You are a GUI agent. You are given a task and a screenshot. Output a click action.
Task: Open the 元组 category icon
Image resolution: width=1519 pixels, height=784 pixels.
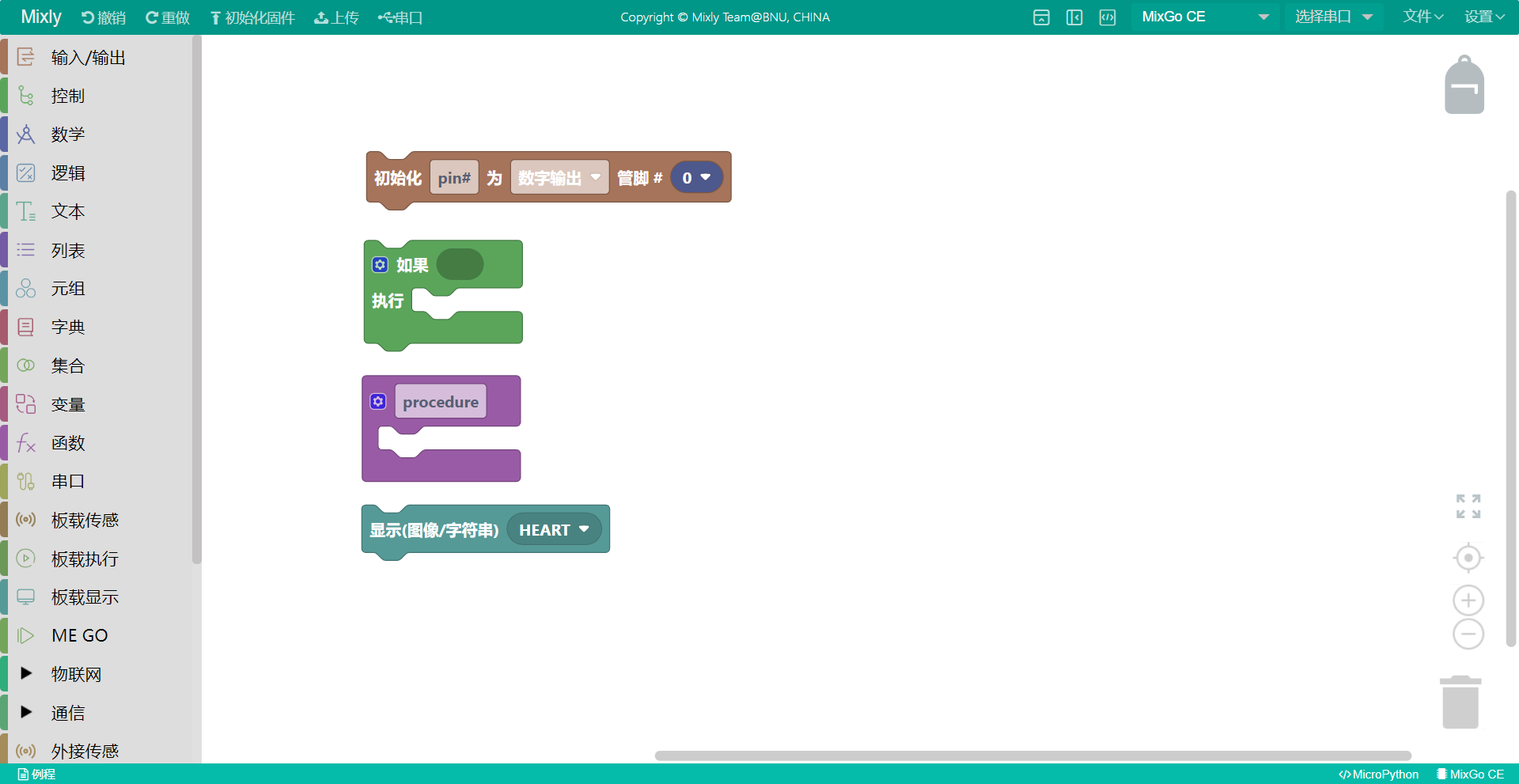[x=25, y=288]
